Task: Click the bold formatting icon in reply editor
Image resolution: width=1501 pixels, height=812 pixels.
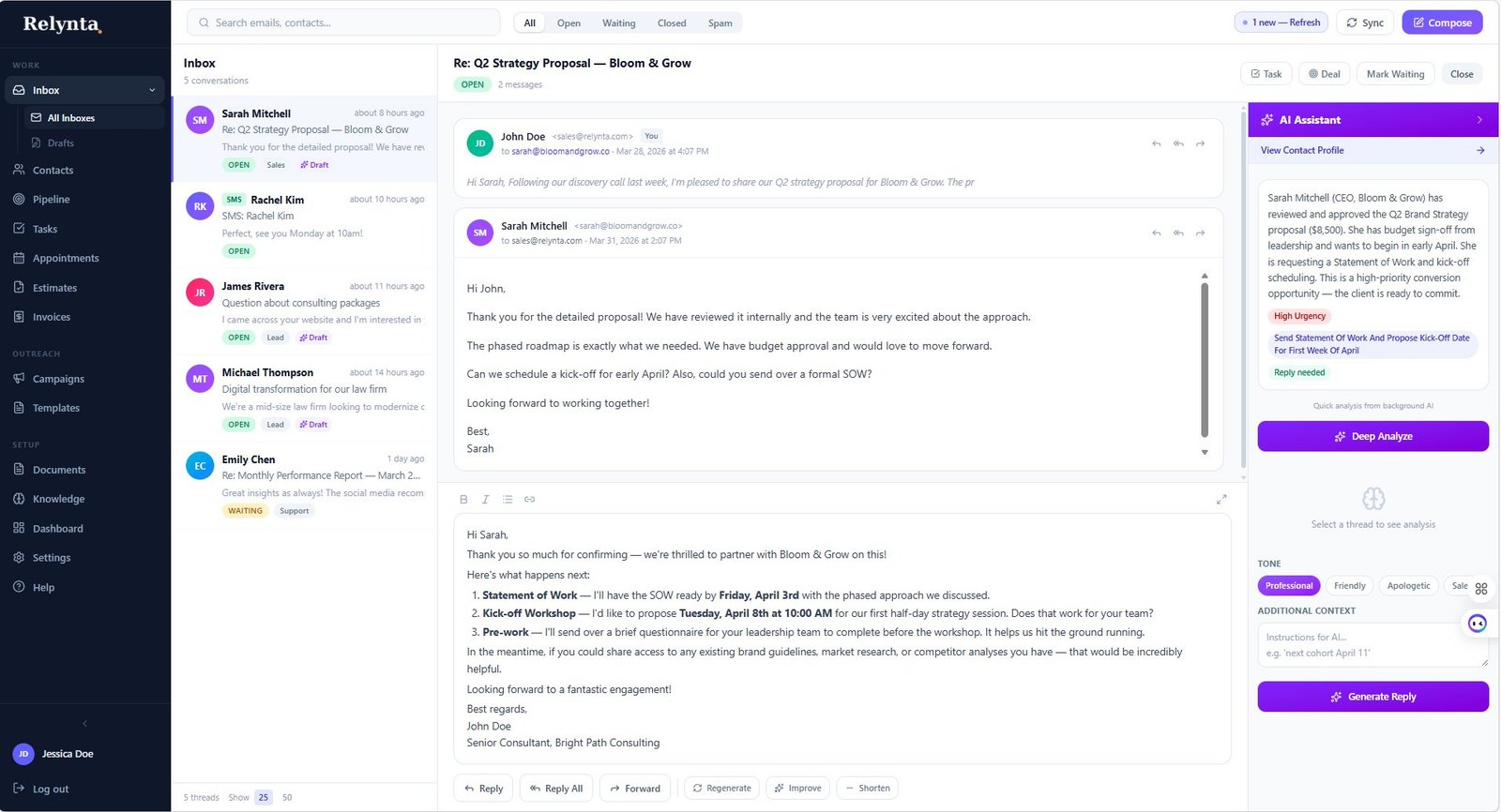Action: pyautogui.click(x=463, y=500)
